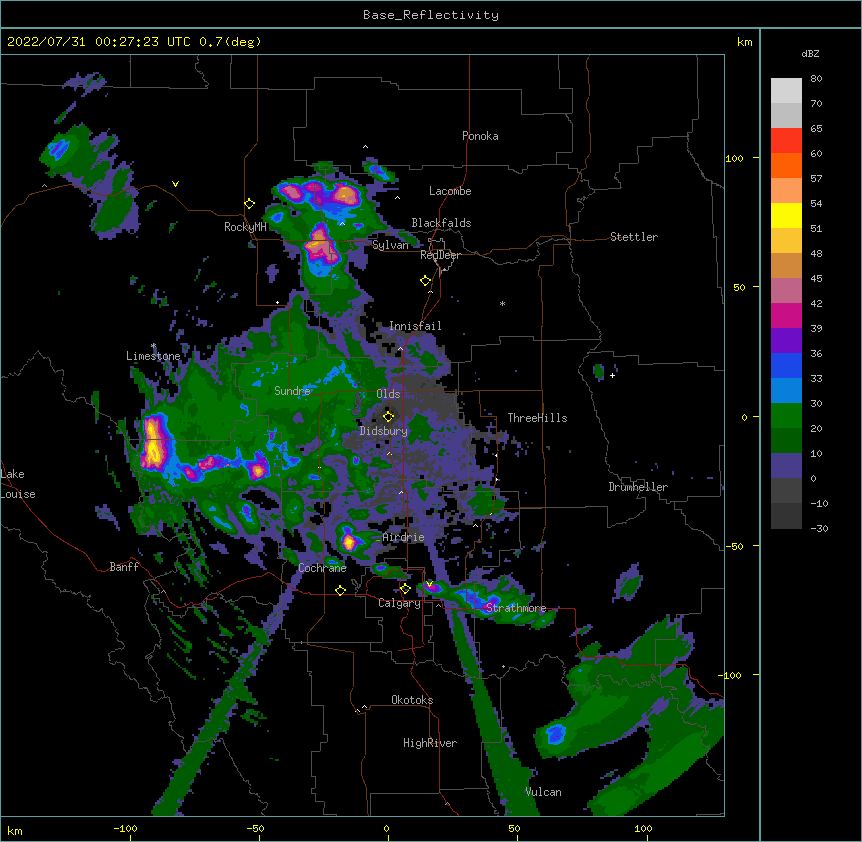Click the yellow diamond marker beside RockyMH
The height and width of the screenshot is (842, 862).
[x=249, y=203]
